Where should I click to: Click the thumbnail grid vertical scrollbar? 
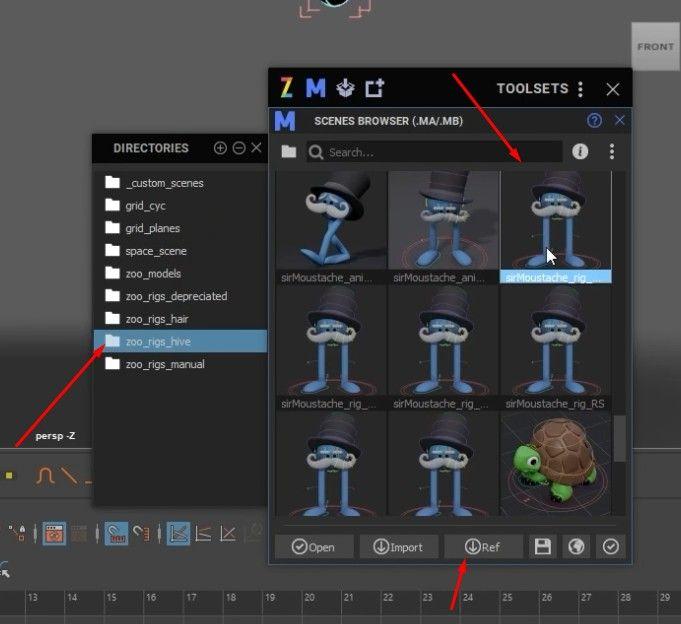(619, 439)
